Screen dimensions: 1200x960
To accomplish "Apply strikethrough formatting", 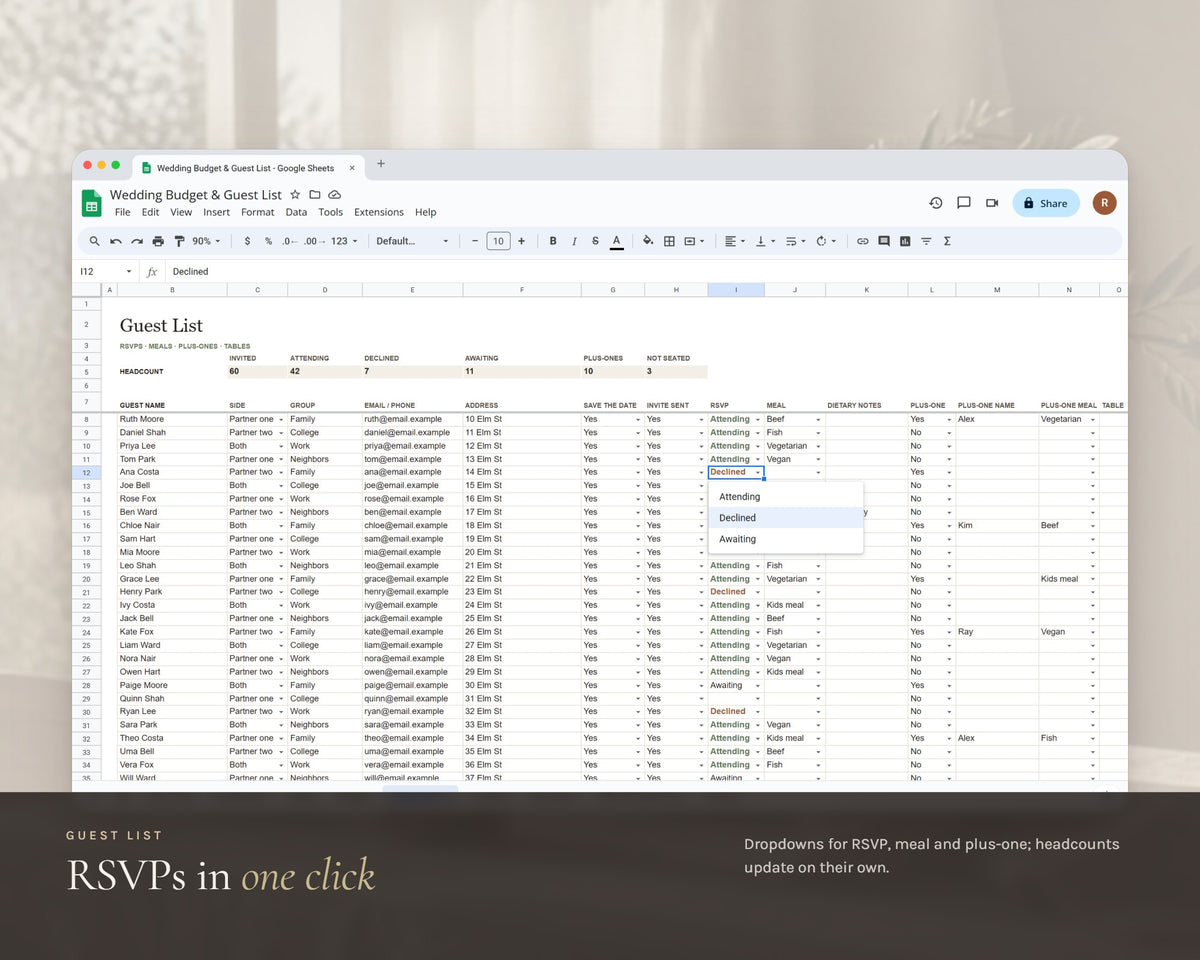I will click(595, 241).
